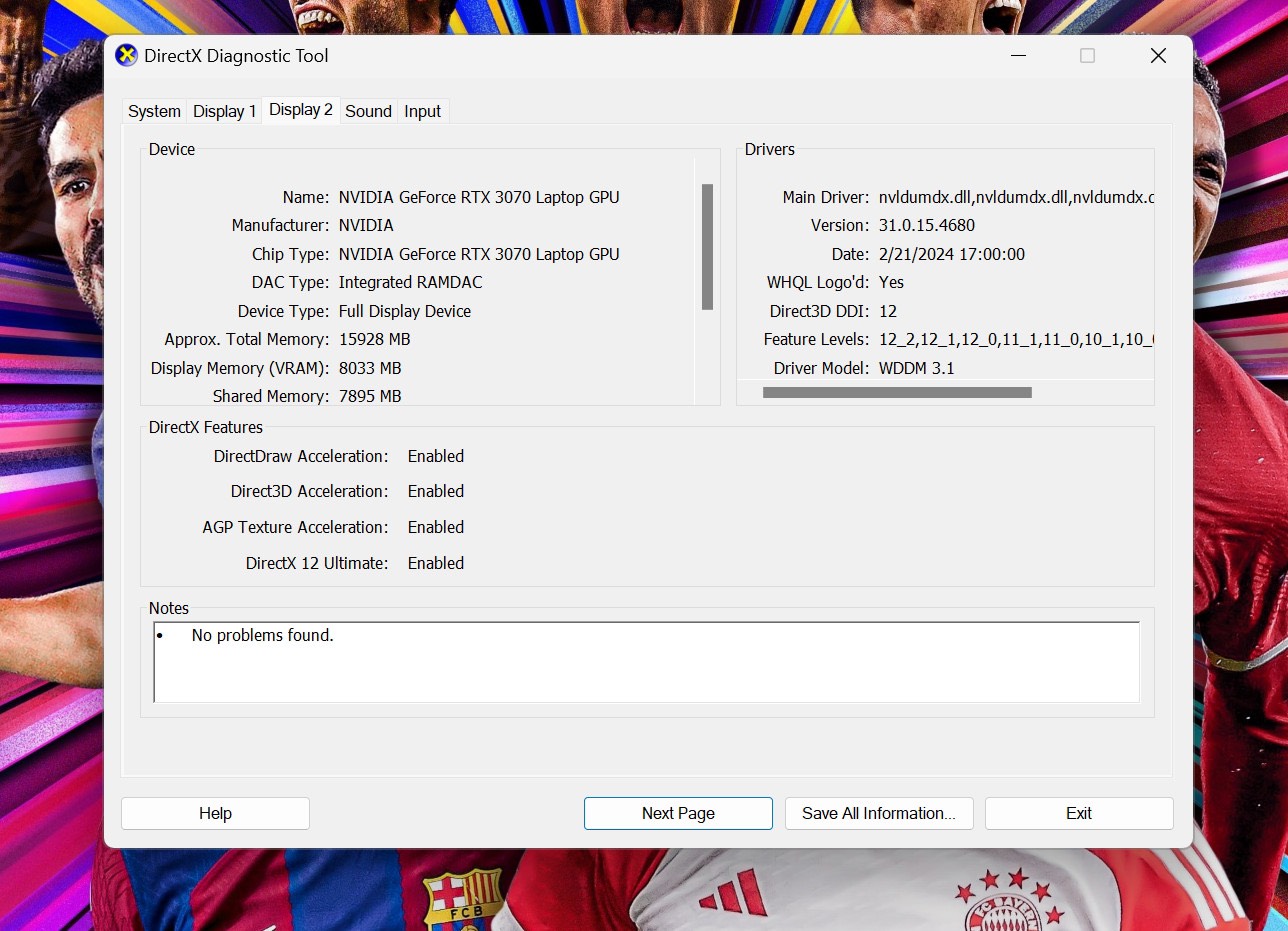Image resolution: width=1288 pixels, height=931 pixels.
Task: Select the Display 2 tab
Action: [x=300, y=110]
